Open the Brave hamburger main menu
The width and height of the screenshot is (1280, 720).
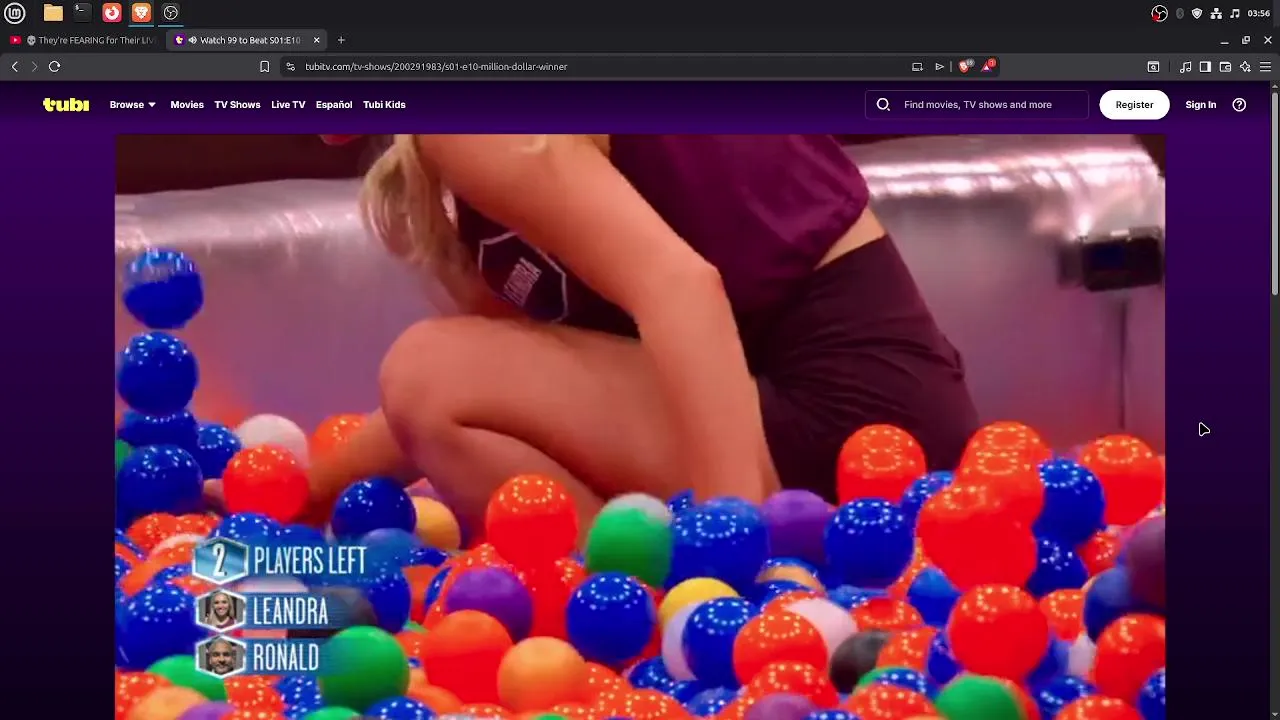(x=1265, y=66)
